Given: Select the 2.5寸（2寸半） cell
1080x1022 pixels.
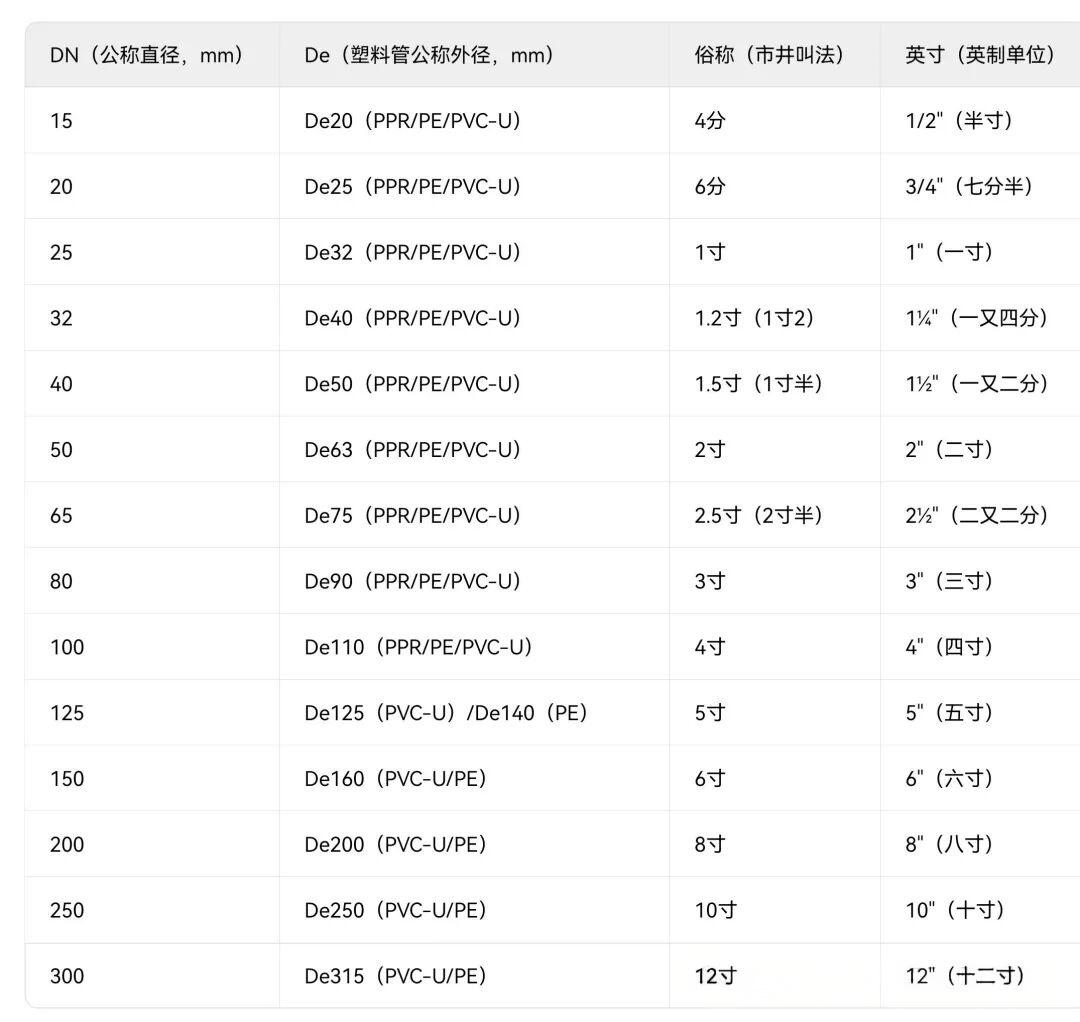Looking at the screenshot, I should (x=759, y=516).
